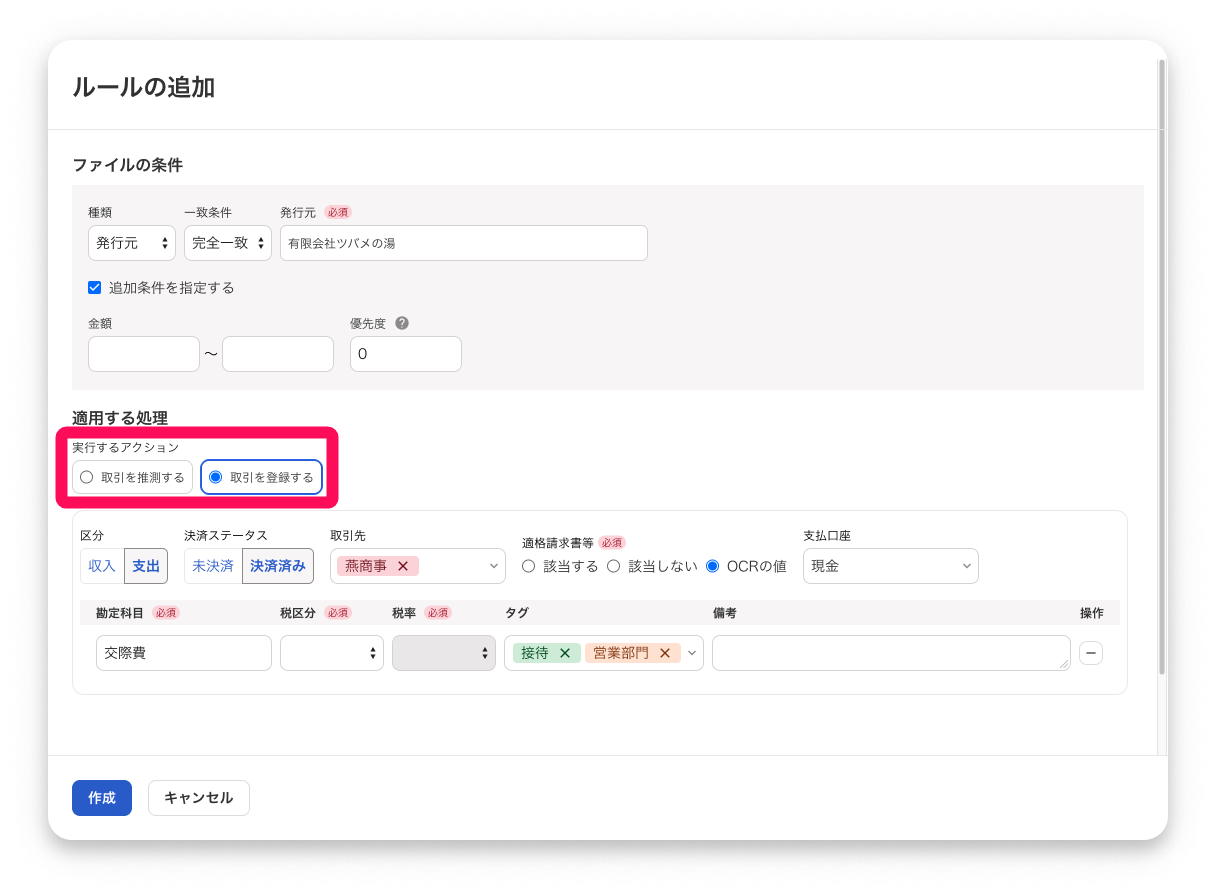This screenshot has width=1216, height=896.
Task: Click the キャンセル button
Action: pyautogui.click(x=199, y=798)
